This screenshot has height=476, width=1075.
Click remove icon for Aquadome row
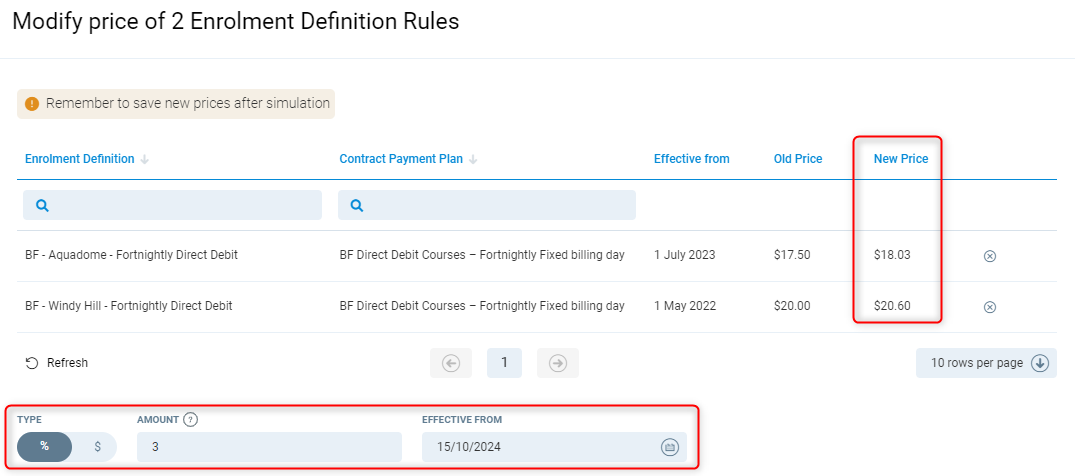tap(990, 256)
